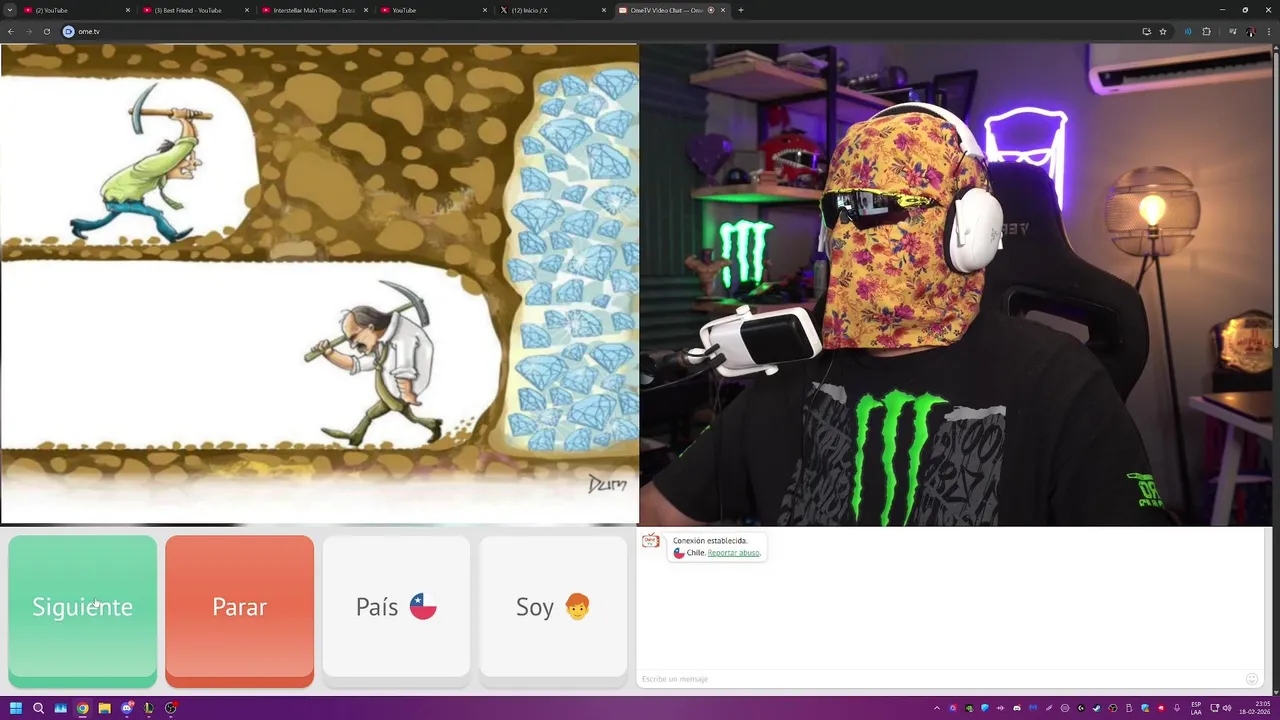1280x720 pixels.
Task: Show hidden system tray icons
Action: [x=937, y=708]
